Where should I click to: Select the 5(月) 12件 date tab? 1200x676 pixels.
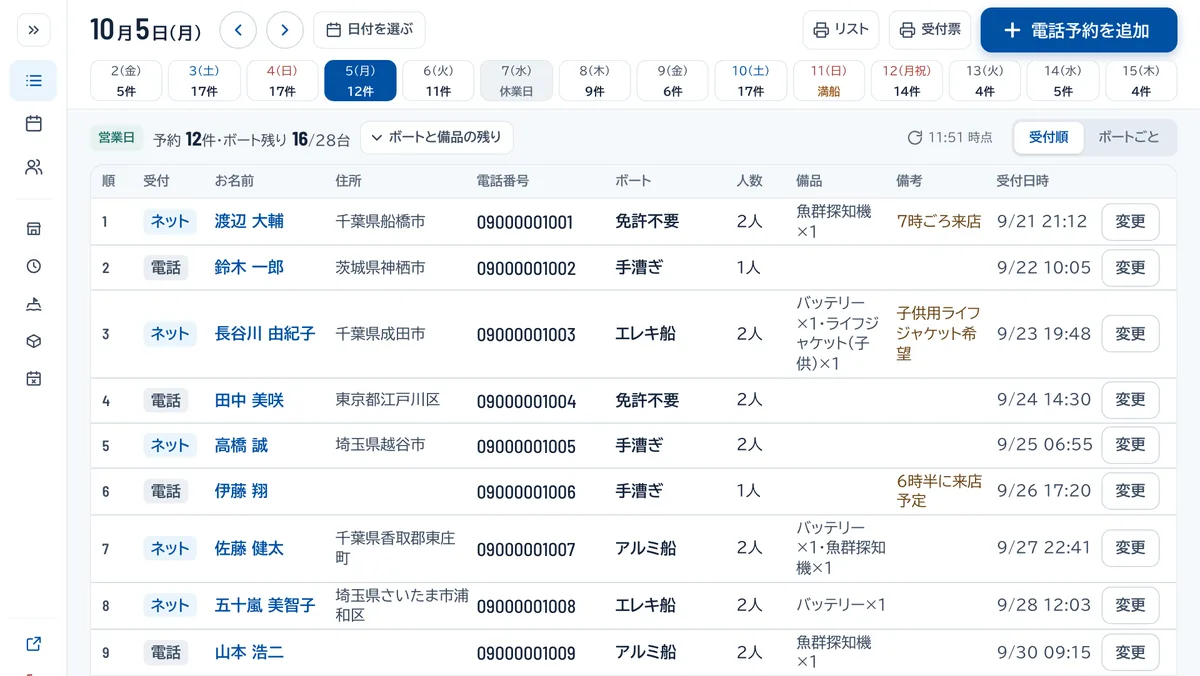click(x=360, y=81)
